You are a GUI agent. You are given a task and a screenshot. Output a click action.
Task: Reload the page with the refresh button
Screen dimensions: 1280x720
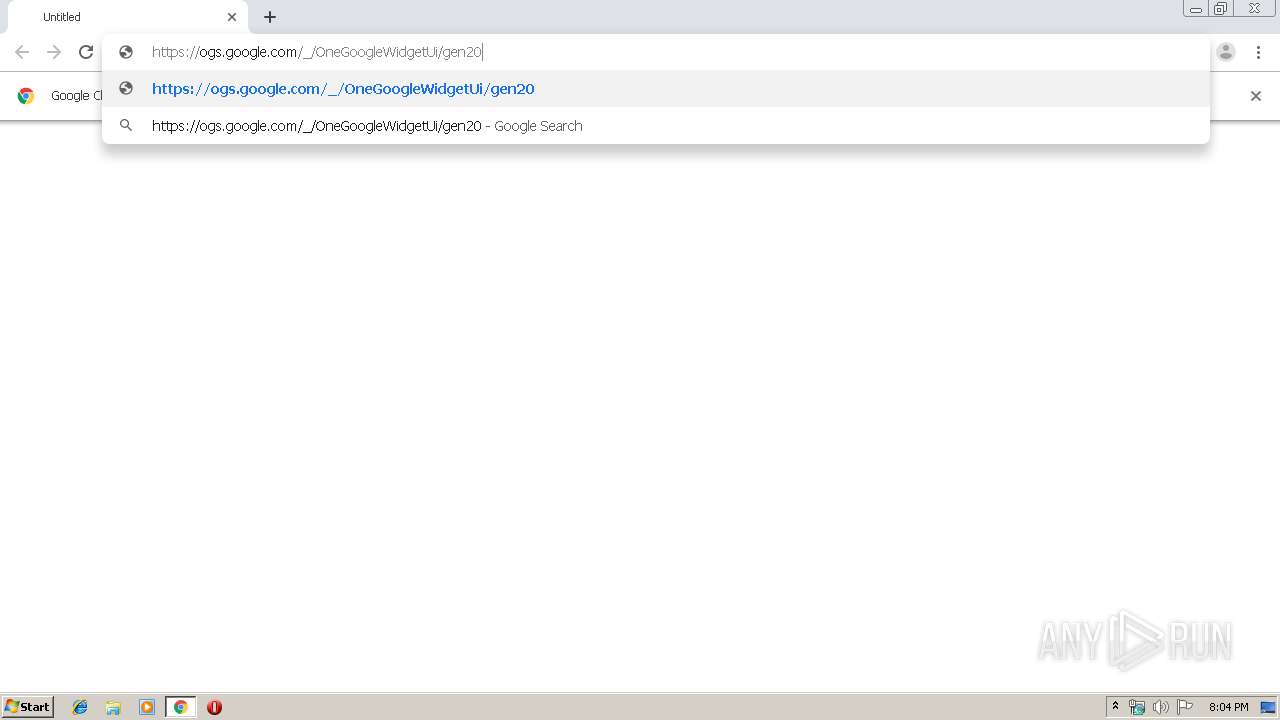pos(86,52)
